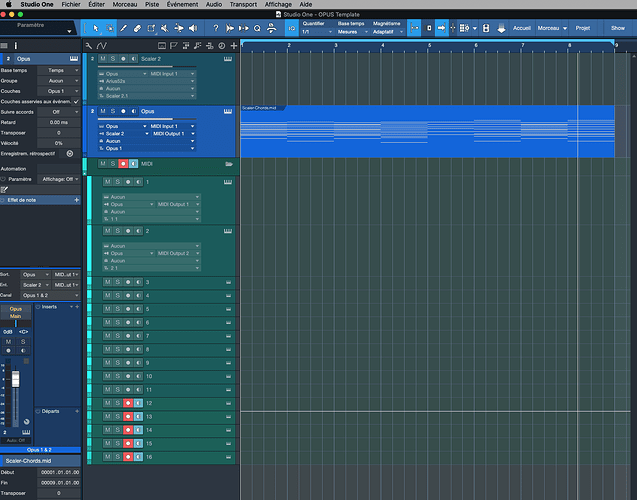Switch to the Projet page

tap(583, 28)
